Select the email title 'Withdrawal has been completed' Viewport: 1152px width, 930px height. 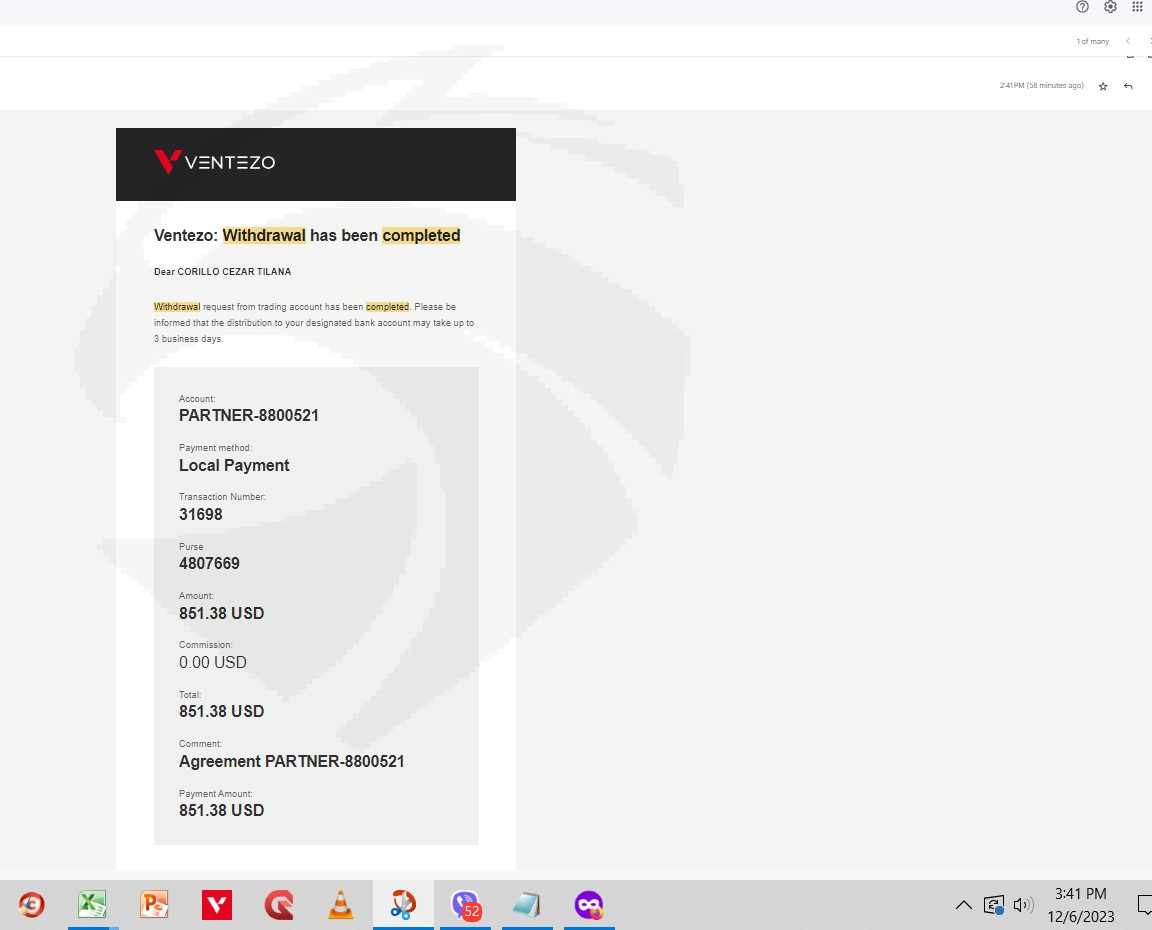pyautogui.click(x=341, y=235)
